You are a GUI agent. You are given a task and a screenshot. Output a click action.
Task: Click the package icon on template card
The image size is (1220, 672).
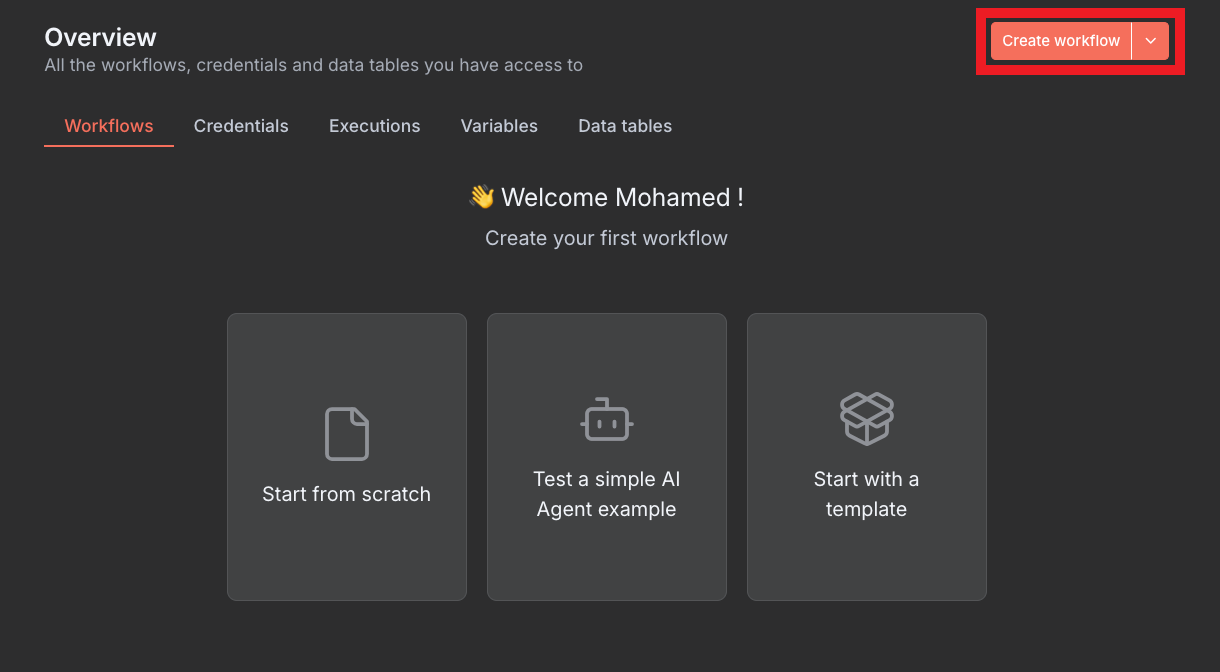866,418
